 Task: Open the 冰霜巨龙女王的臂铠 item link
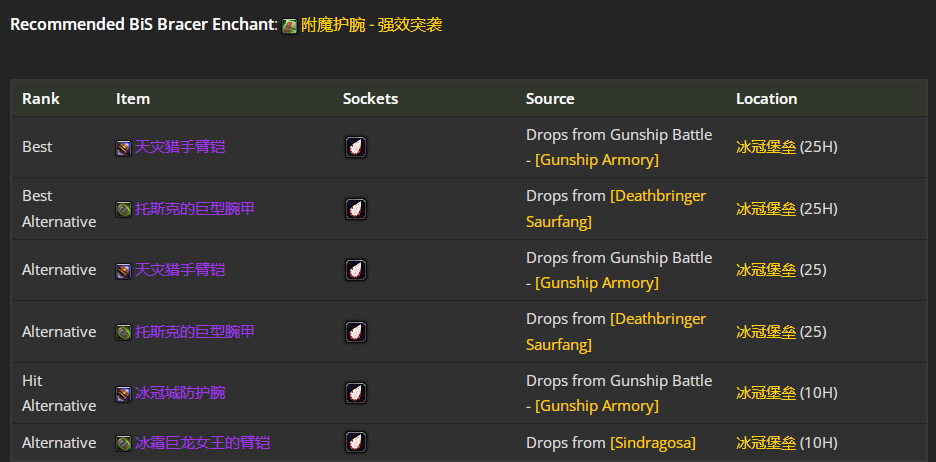(x=202, y=443)
